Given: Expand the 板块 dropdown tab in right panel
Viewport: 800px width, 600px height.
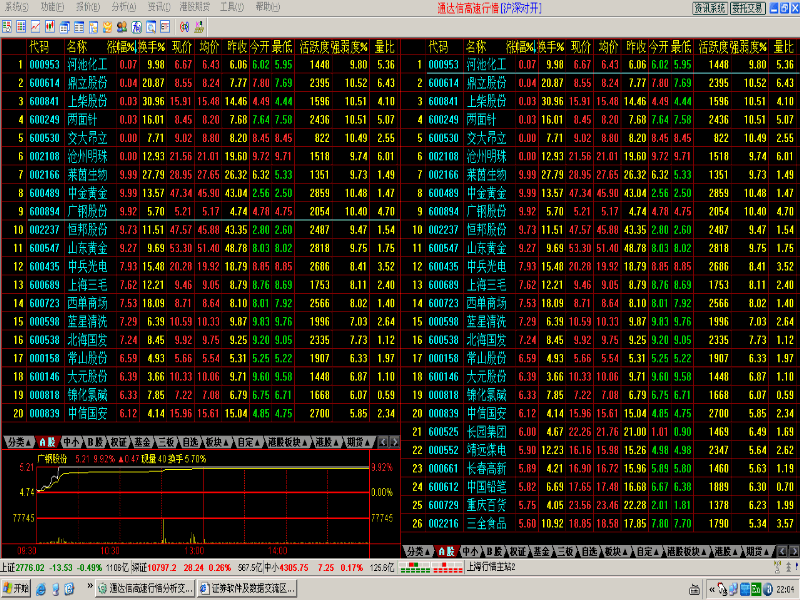Looking at the screenshot, I should [615, 552].
